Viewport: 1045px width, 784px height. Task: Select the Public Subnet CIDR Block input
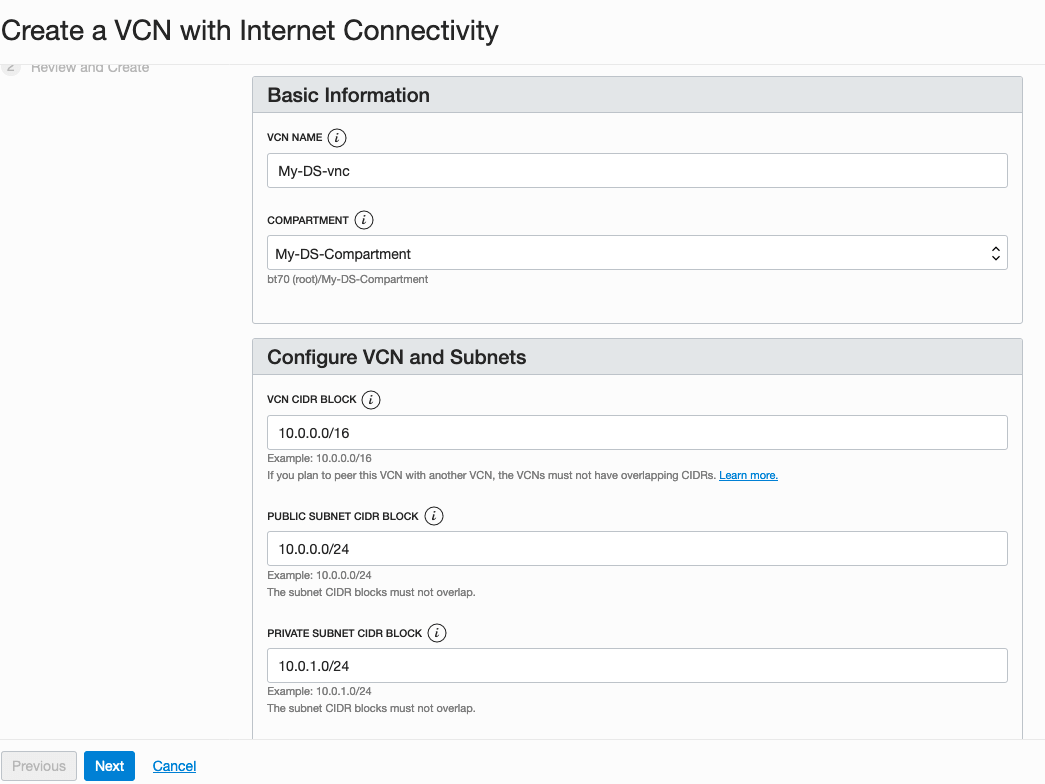(x=637, y=549)
